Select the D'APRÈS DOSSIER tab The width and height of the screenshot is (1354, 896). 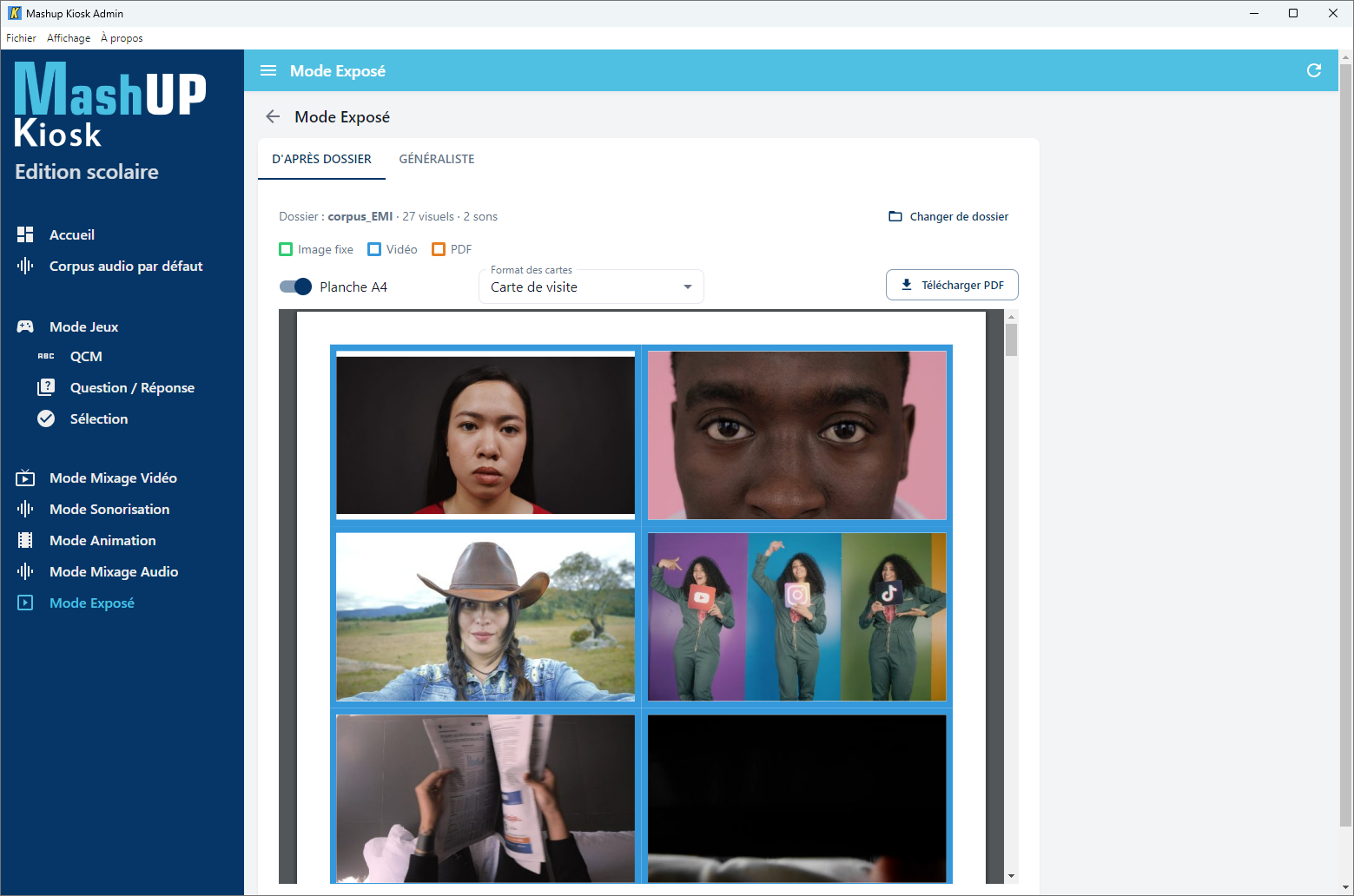tap(321, 159)
